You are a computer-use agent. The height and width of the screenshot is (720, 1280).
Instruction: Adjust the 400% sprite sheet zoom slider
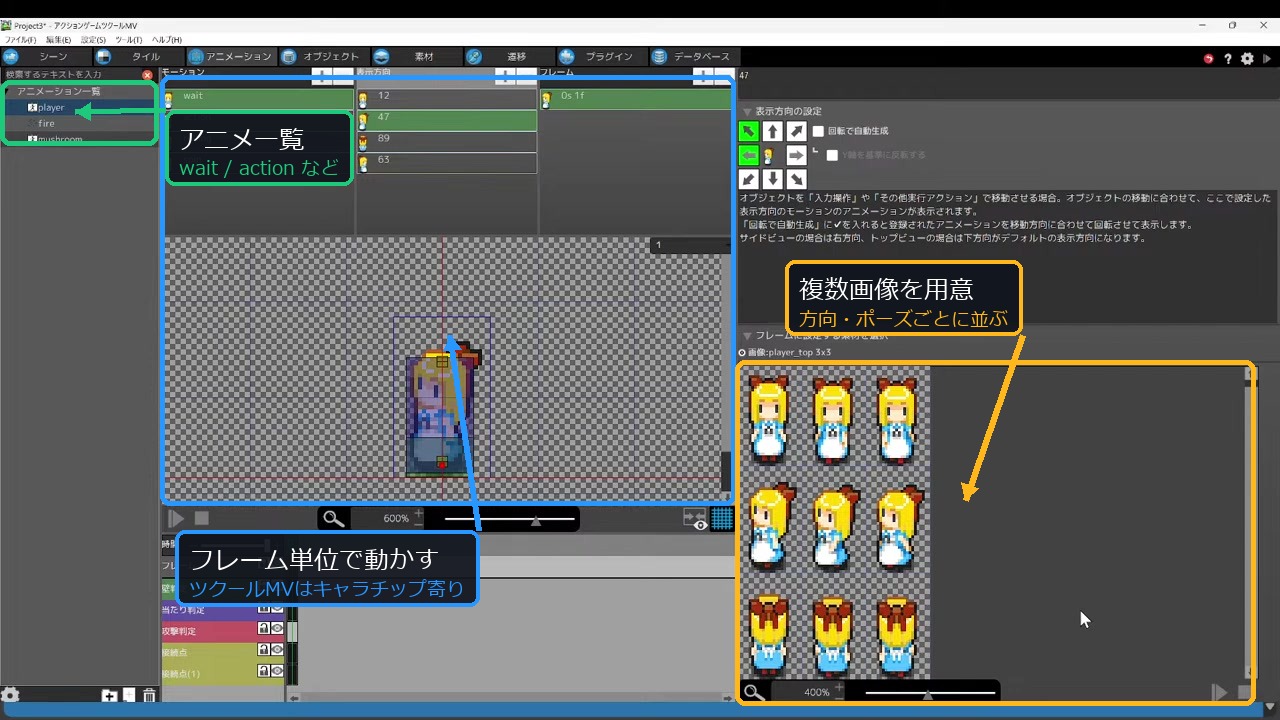(x=930, y=692)
